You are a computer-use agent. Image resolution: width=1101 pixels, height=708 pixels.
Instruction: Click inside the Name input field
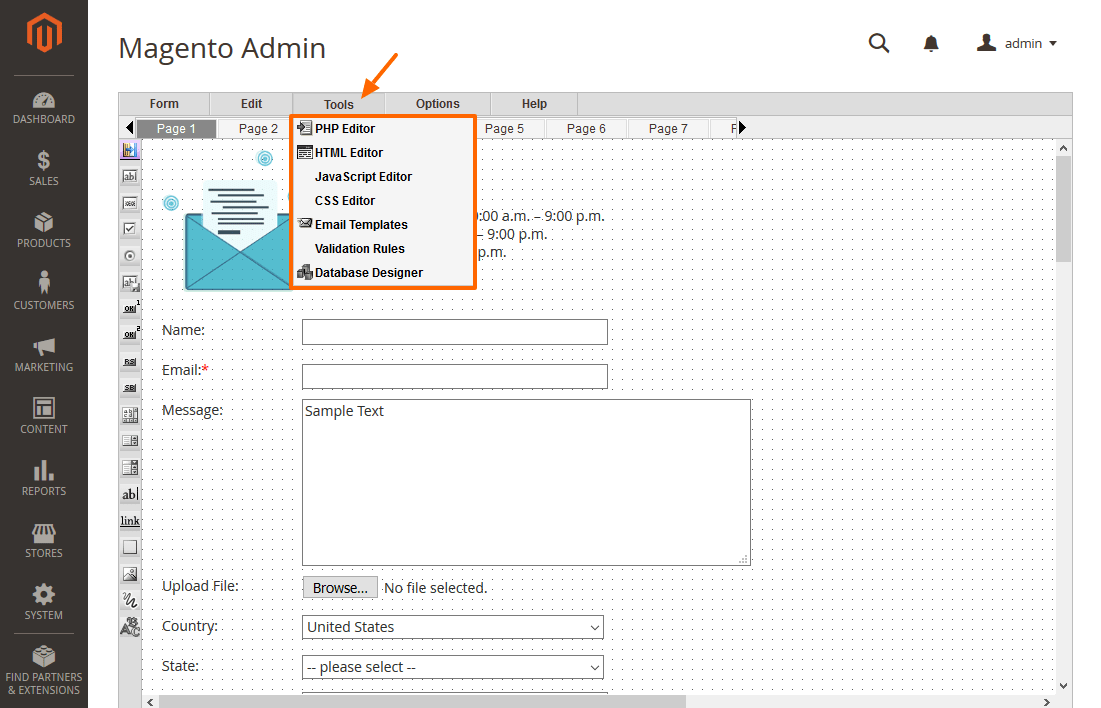click(455, 331)
